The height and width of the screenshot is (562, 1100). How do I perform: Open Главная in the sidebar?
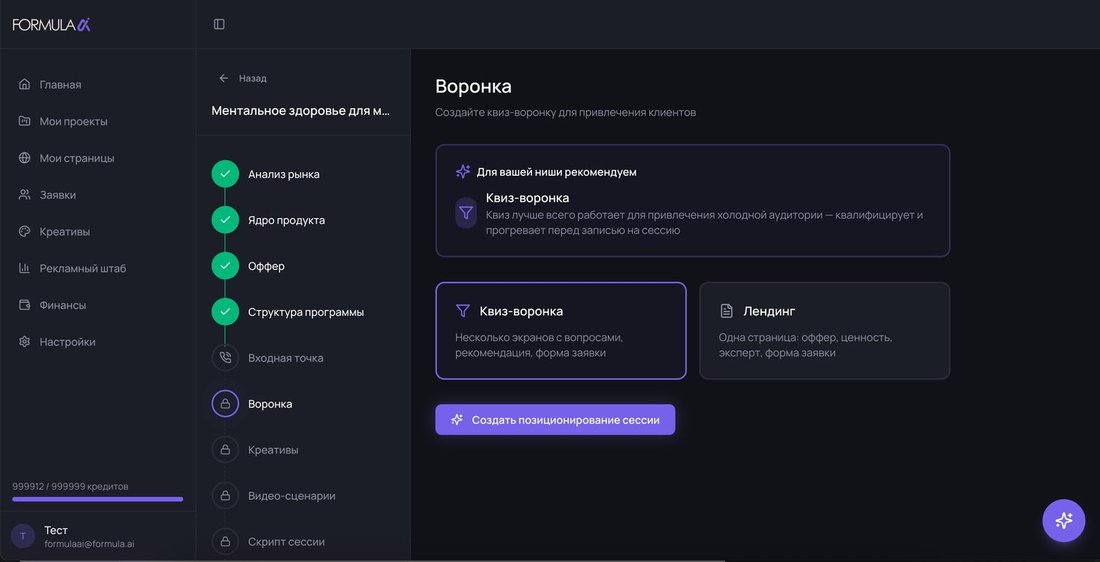click(60, 84)
